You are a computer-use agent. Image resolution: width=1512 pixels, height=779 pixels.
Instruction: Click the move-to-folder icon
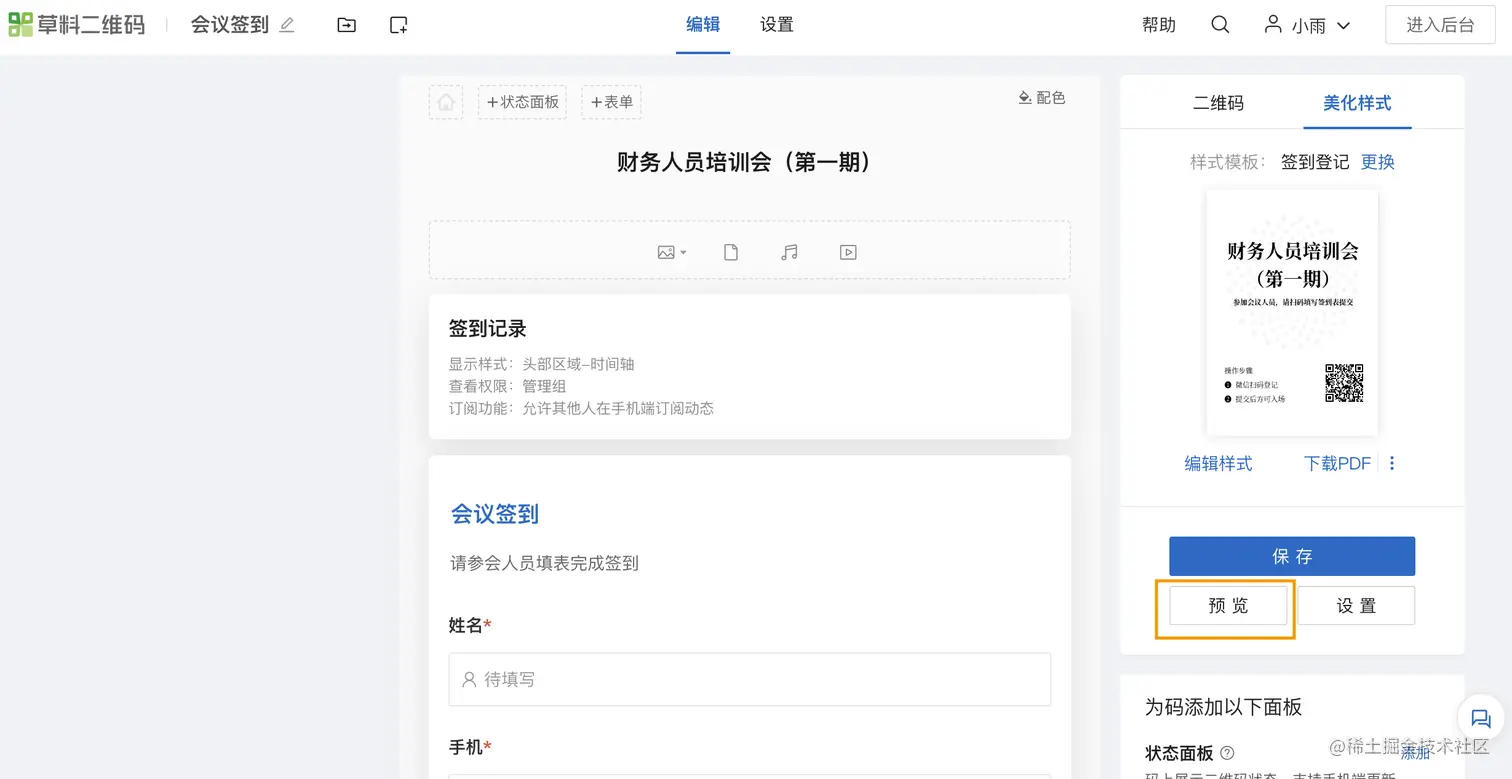pyautogui.click(x=346, y=25)
